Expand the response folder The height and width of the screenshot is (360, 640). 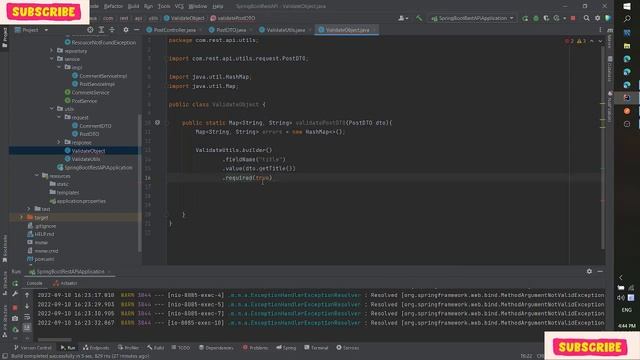coord(59,142)
